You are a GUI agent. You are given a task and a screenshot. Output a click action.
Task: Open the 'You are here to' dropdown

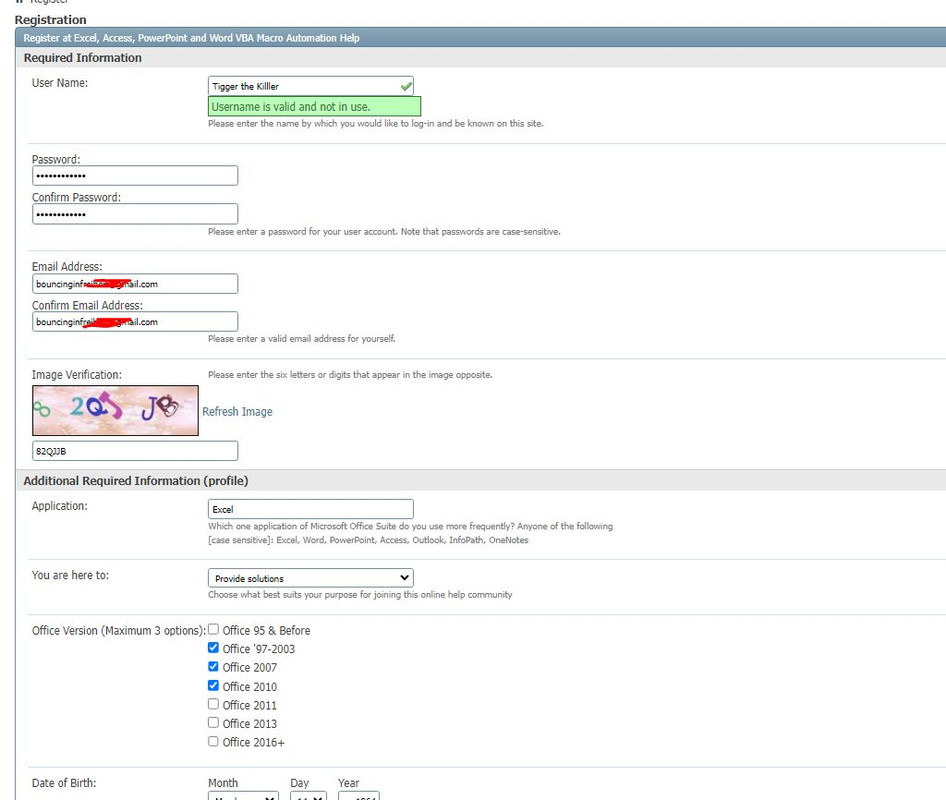[x=311, y=578]
